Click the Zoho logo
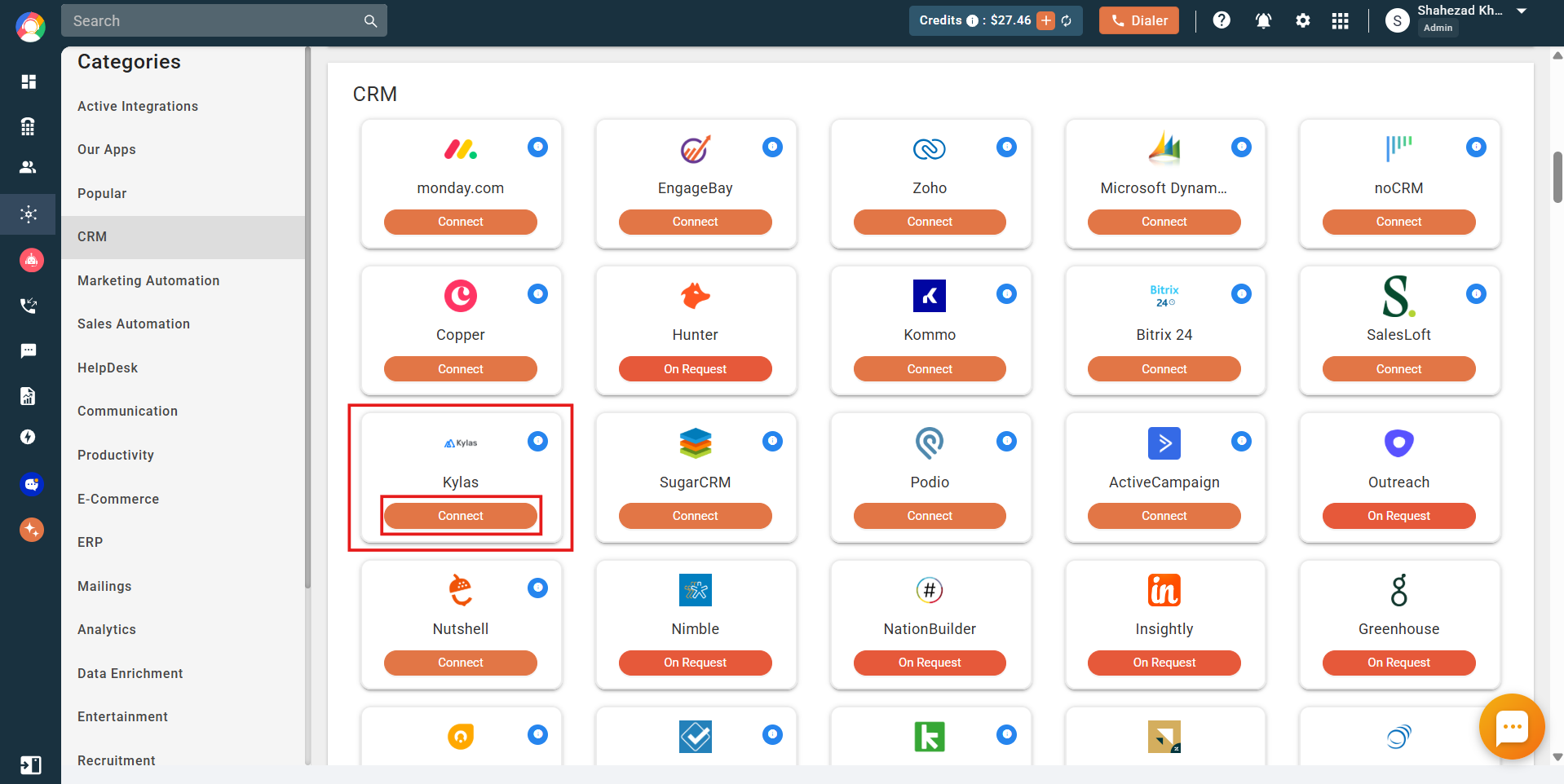Image resolution: width=1564 pixels, height=784 pixels. (930, 148)
